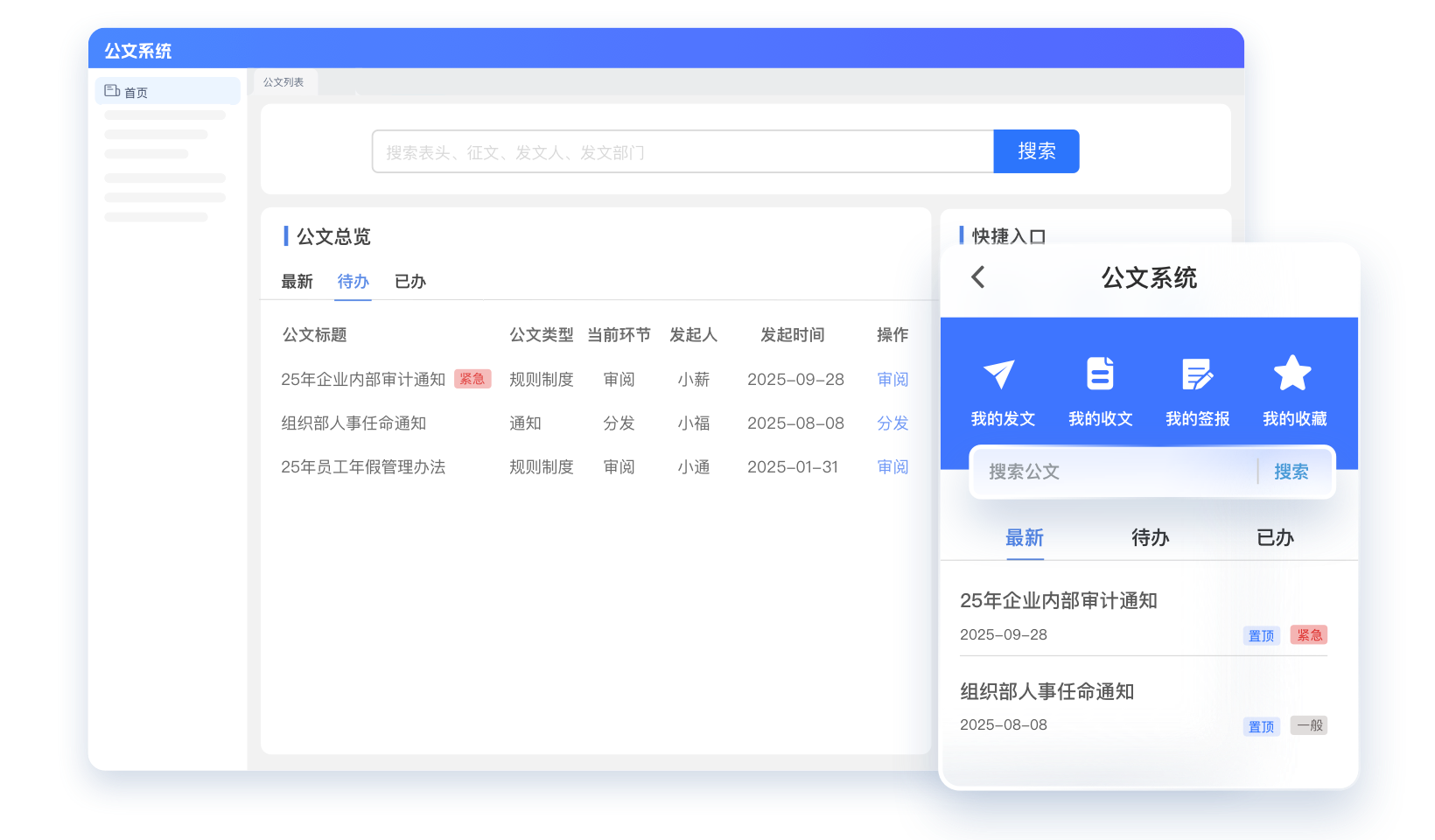
Task: Focus the desktop document search field
Action: click(682, 152)
